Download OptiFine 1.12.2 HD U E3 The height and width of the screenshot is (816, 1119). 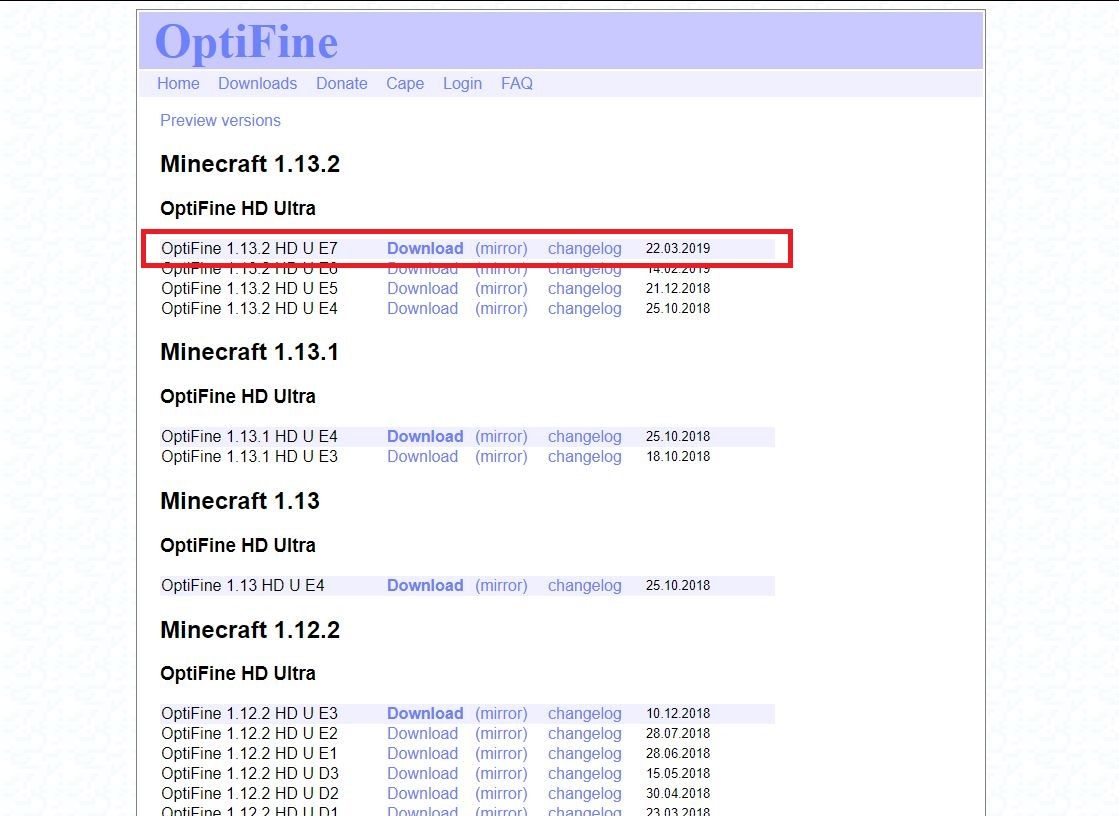pyautogui.click(x=425, y=713)
